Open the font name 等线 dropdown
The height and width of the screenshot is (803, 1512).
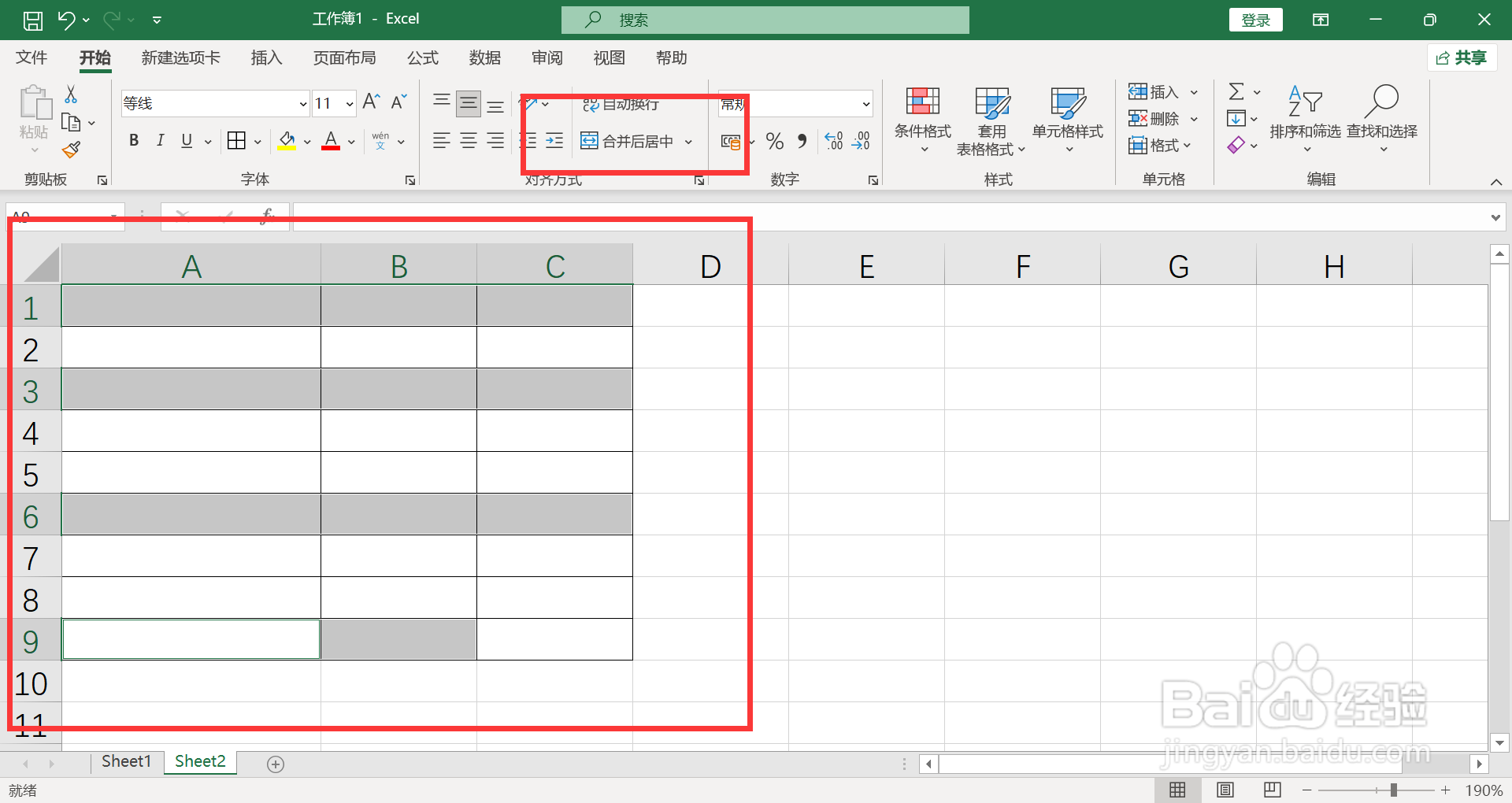[303, 104]
